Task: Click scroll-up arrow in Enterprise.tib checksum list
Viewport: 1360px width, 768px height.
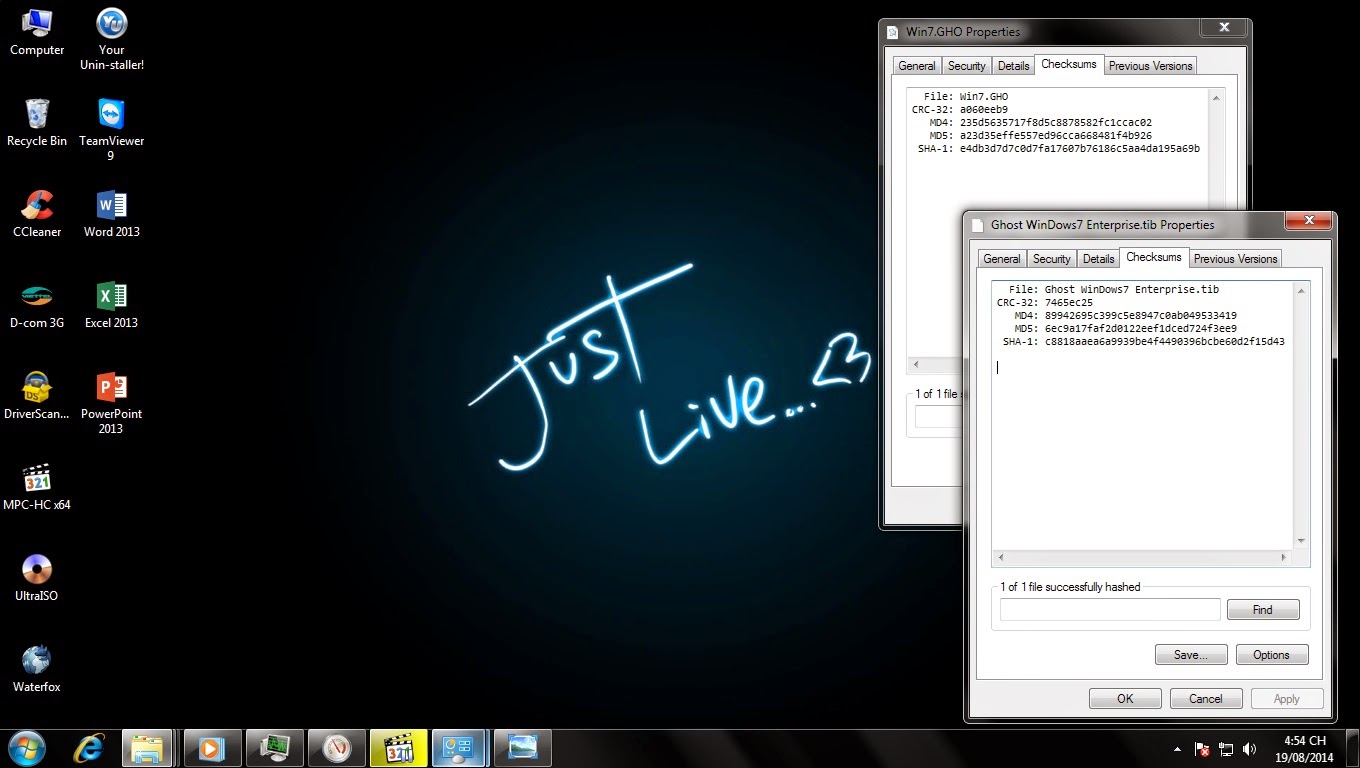Action: [x=1301, y=291]
